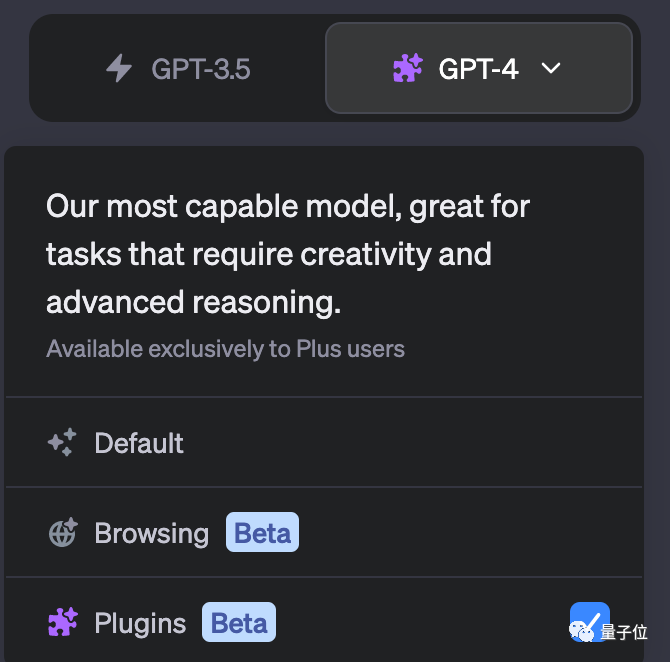Choose the Browsing mode option

coord(324,533)
